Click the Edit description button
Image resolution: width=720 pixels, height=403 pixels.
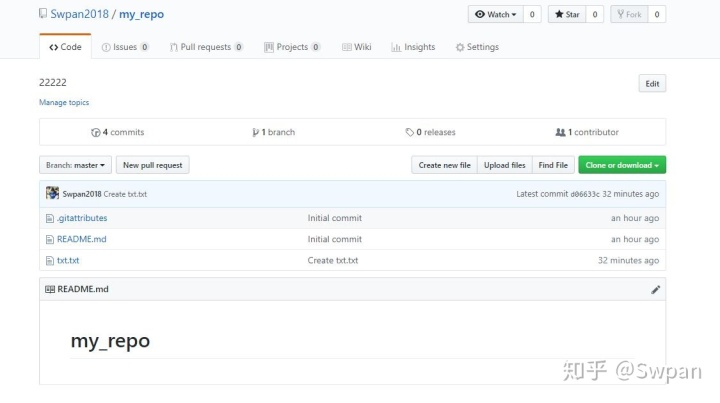(652, 84)
